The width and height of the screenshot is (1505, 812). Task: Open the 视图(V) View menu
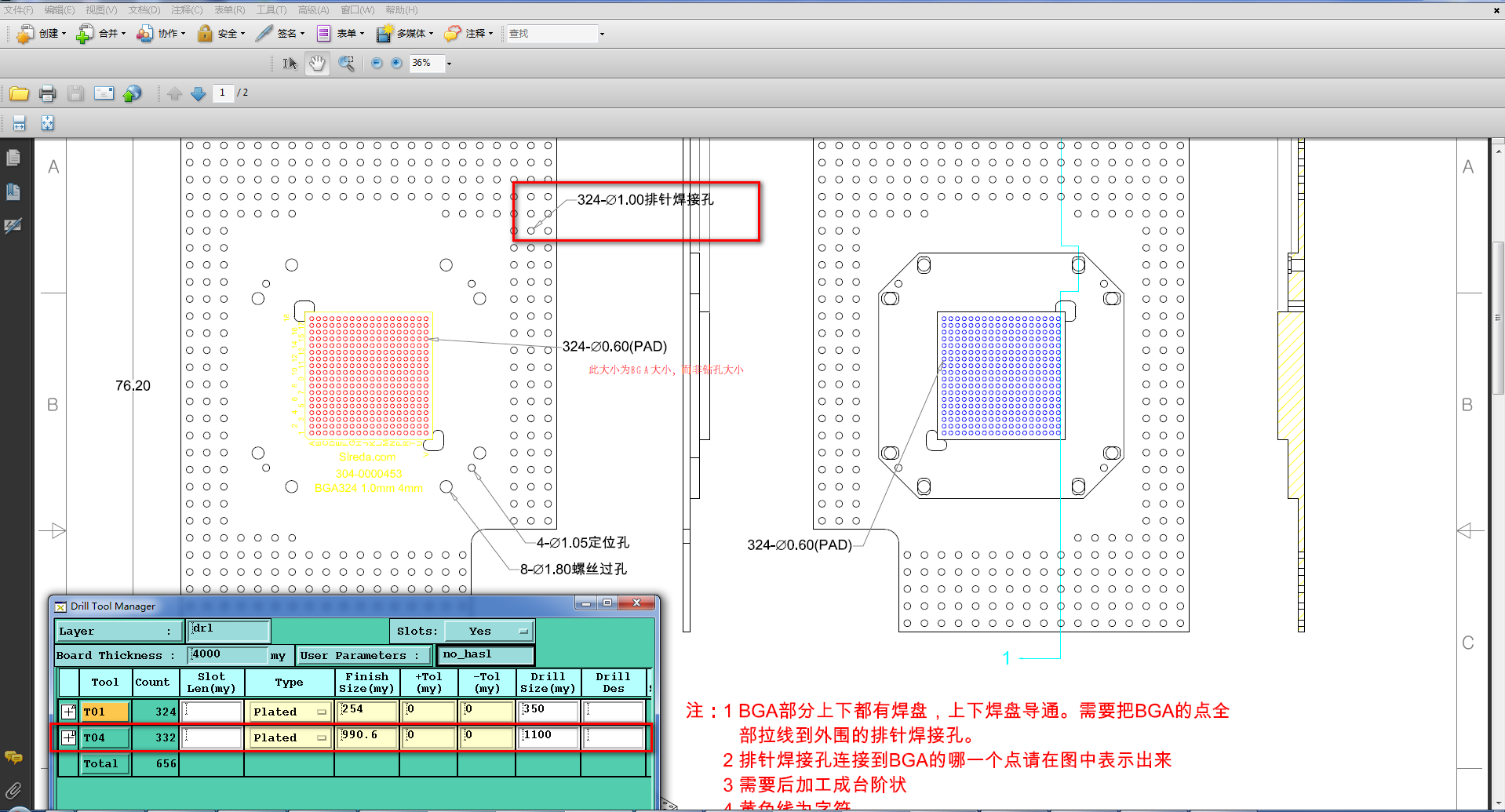[x=101, y=10]
